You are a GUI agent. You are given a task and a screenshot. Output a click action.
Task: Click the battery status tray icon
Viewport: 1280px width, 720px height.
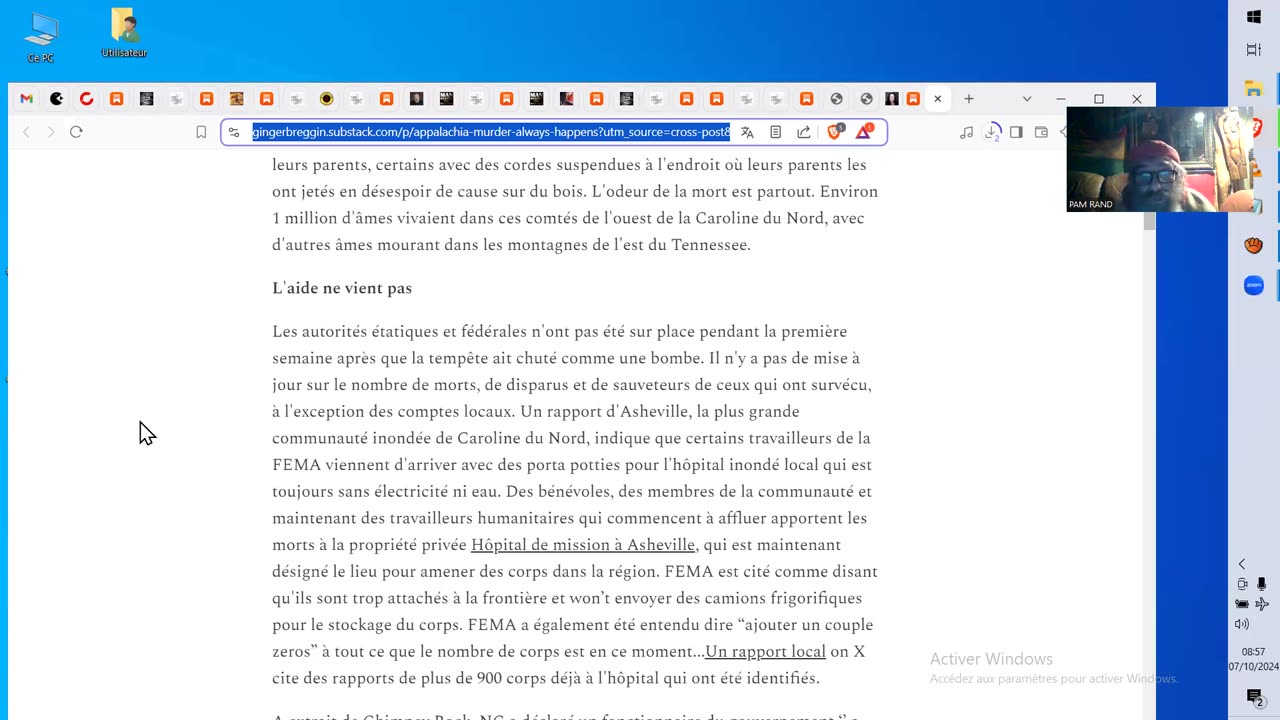tap(1242, 604)
